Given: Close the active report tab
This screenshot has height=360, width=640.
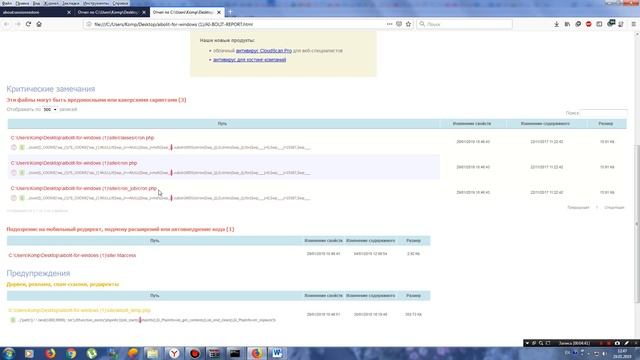Looking at the screenshot, I should (x=219, y=12).
